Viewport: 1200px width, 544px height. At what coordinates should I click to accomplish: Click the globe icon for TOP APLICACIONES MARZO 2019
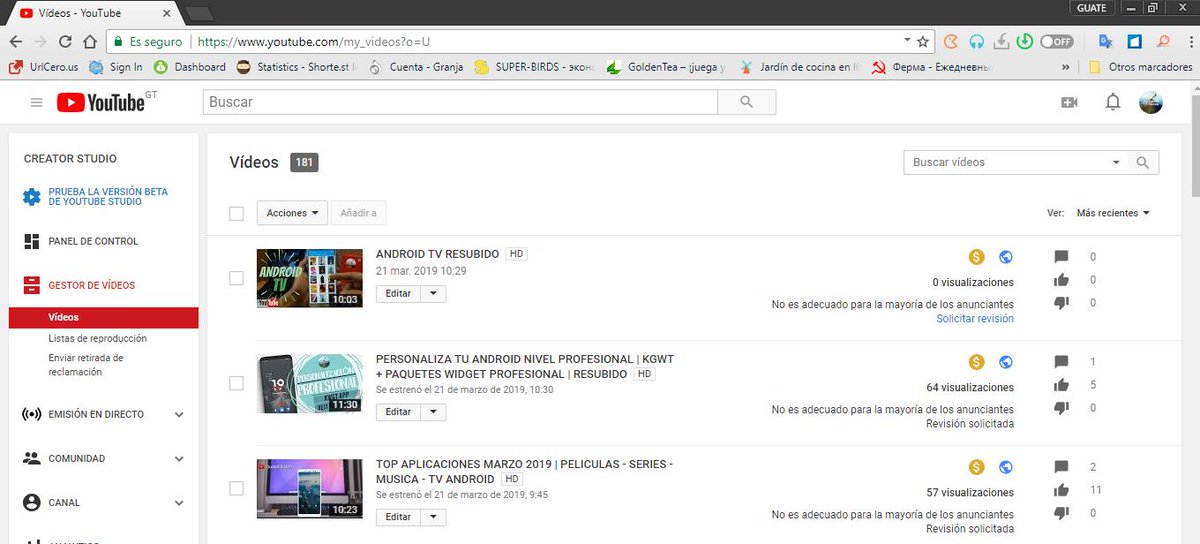1006,467
